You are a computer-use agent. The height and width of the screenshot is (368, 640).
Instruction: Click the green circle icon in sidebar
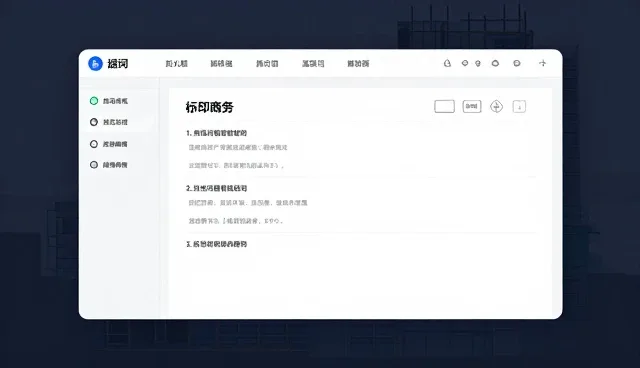click(94, 101)
